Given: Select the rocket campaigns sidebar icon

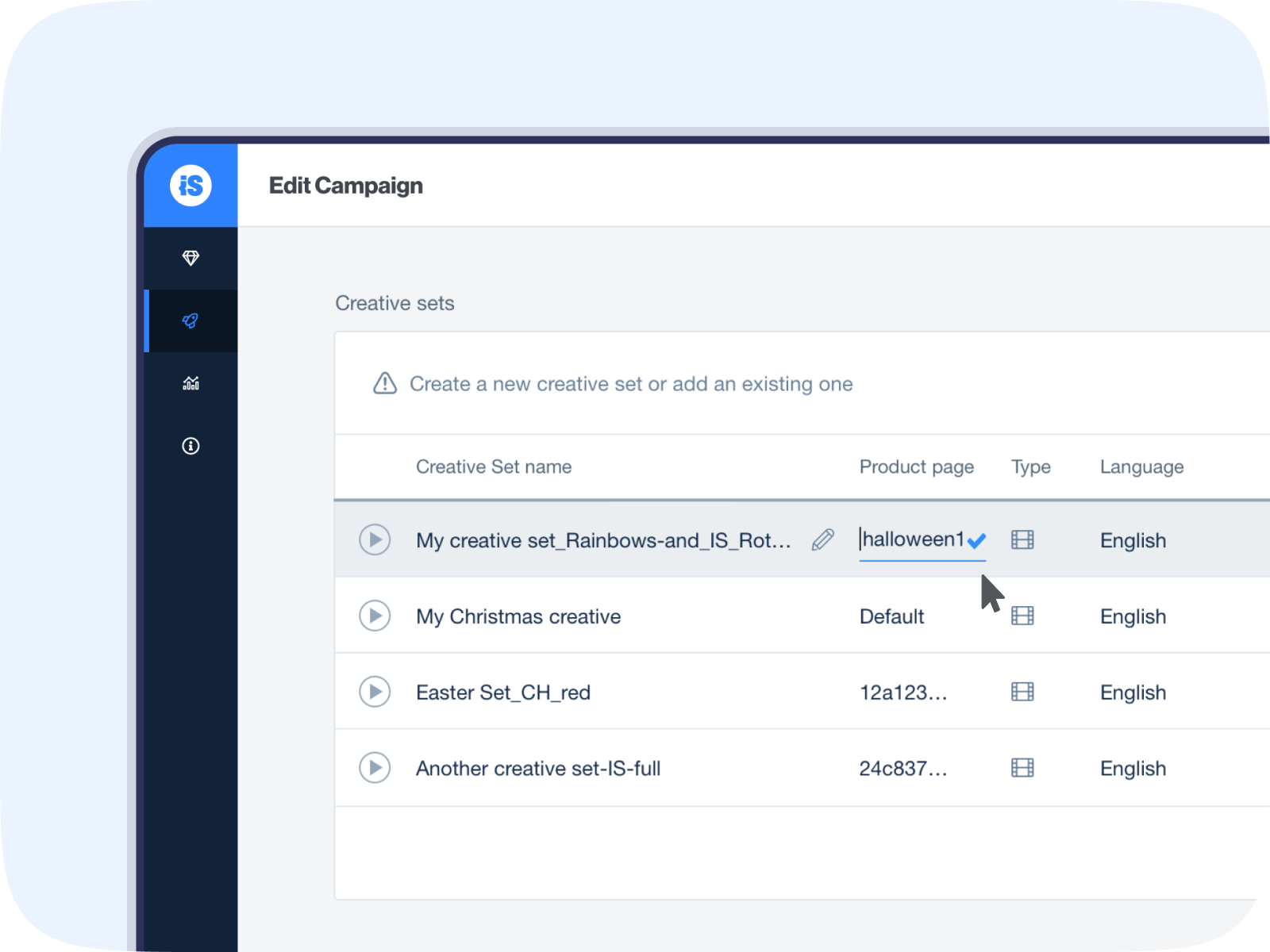Looking at the screenshot, I should (190, 321).
